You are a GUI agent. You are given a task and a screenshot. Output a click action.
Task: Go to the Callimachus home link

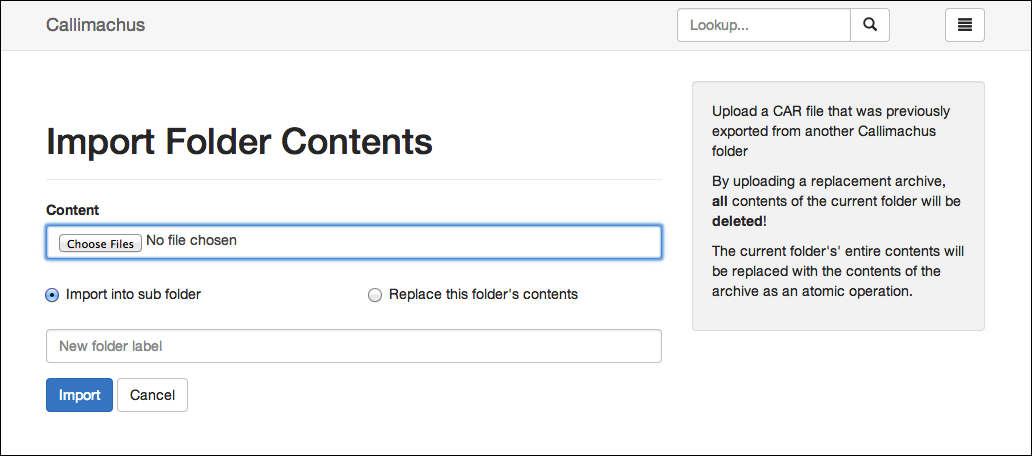95,25
